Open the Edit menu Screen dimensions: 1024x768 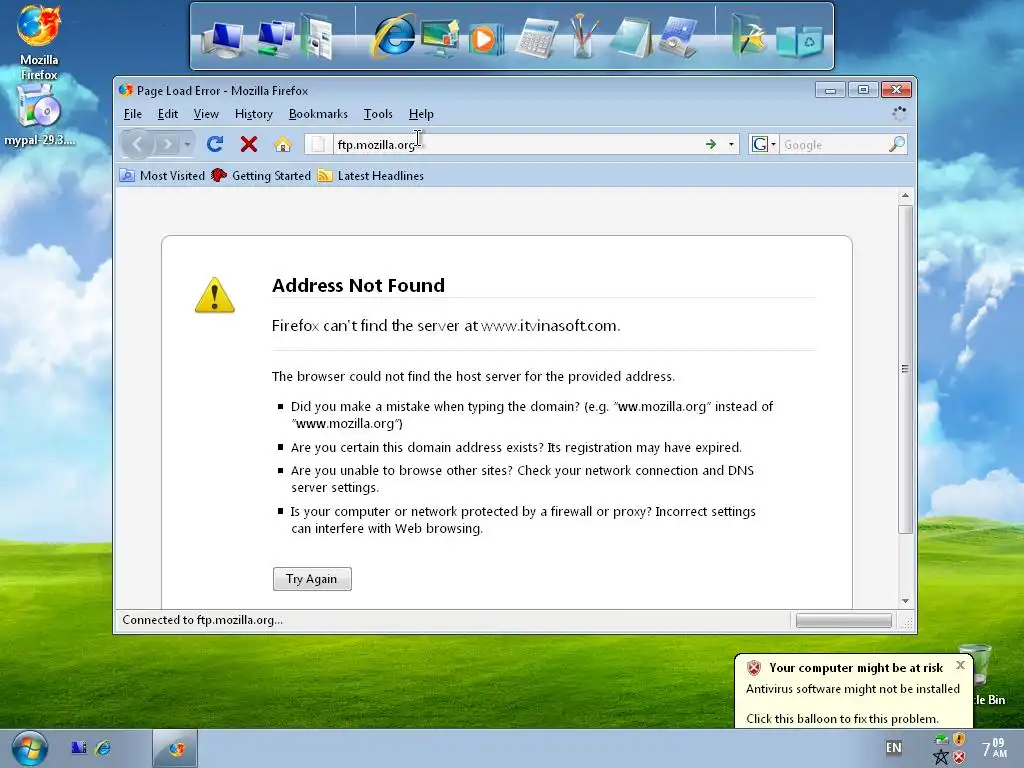click(x=168, y=114)
